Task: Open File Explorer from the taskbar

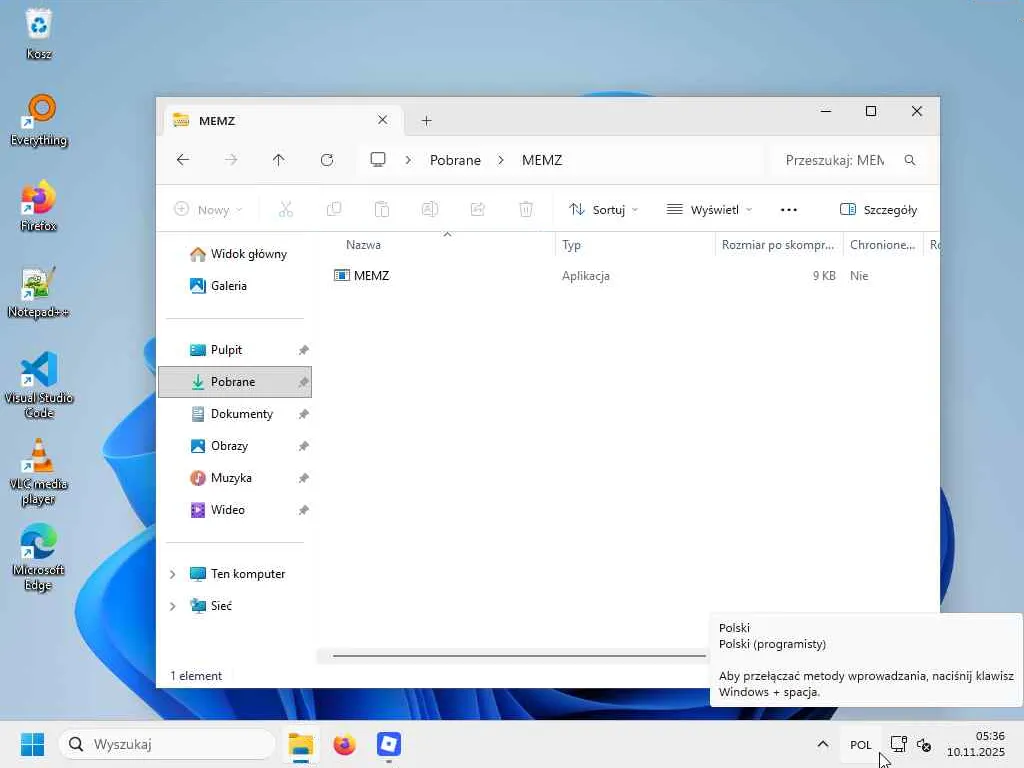Action: [x=301, y=744]
